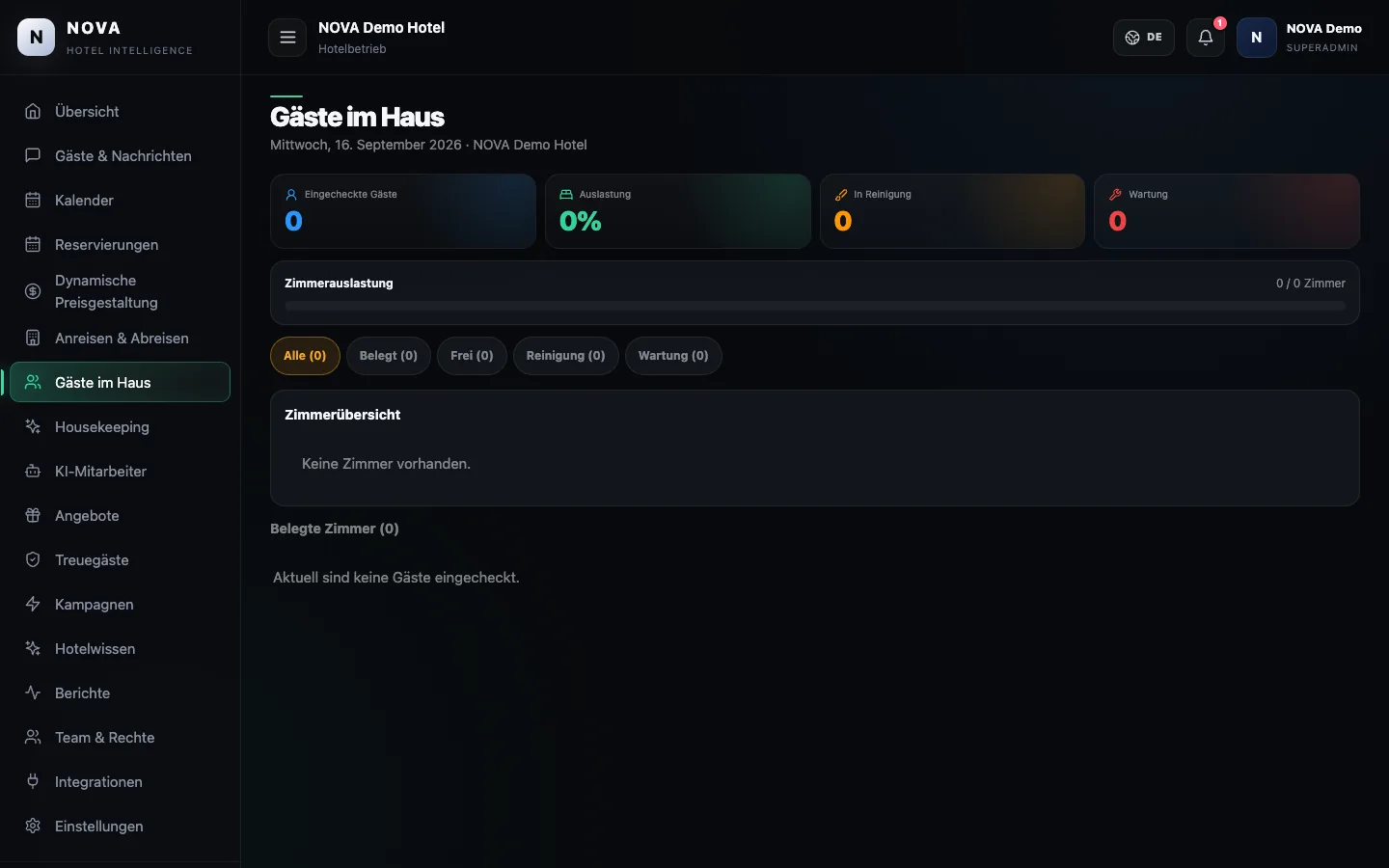Click the Zimmerauslastung progress bar
Viewport: 1389px width, 868px height.
pos(815,307)
